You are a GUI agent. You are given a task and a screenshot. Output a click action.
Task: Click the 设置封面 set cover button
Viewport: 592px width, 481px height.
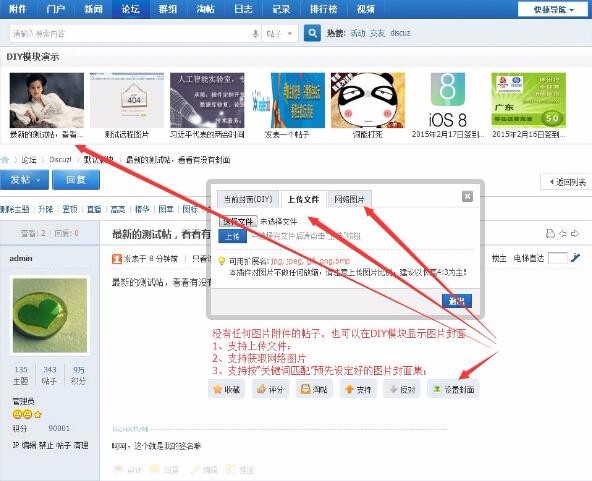[x=453, y=389]
